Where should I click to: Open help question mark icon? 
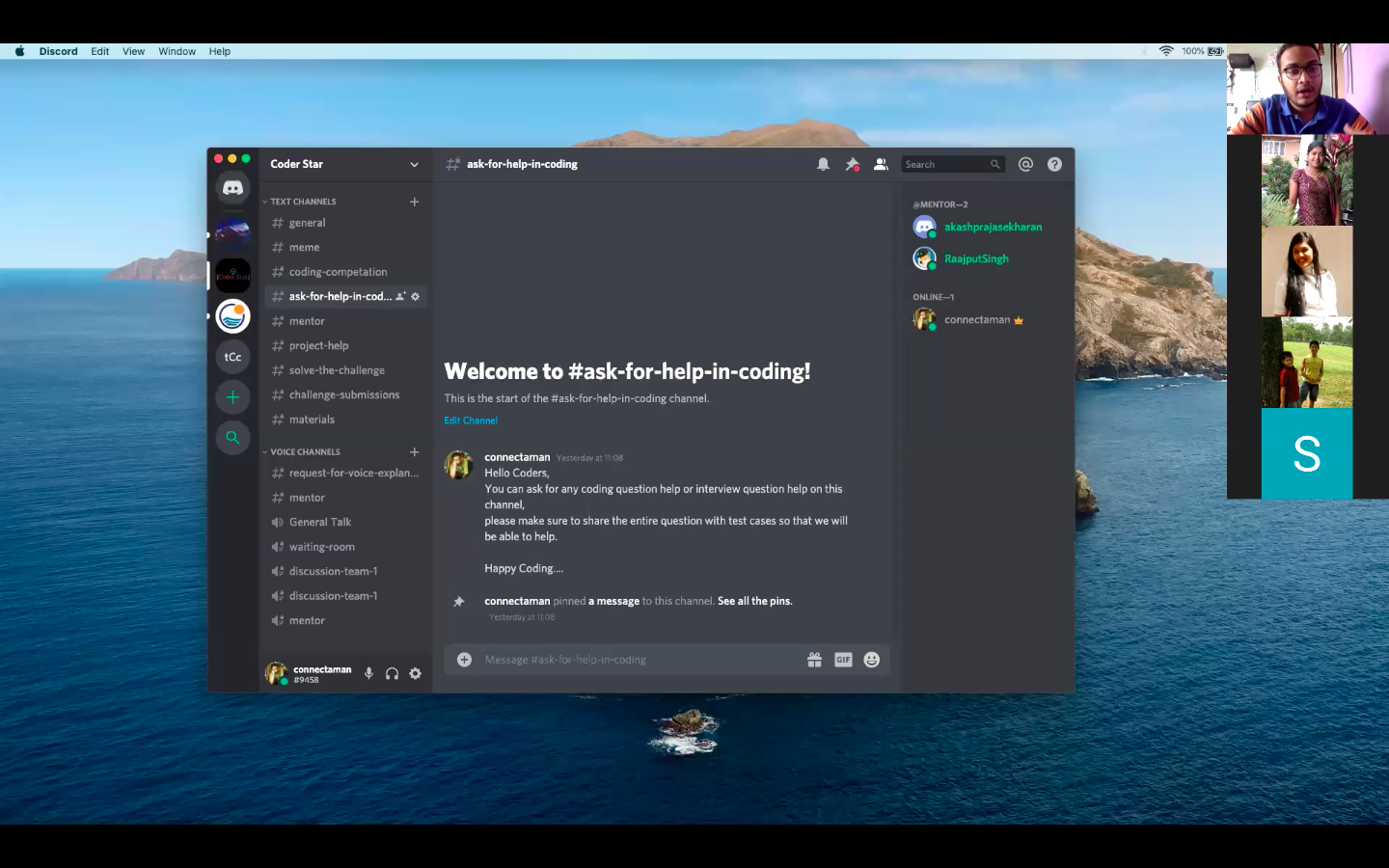pos(1054,165)
